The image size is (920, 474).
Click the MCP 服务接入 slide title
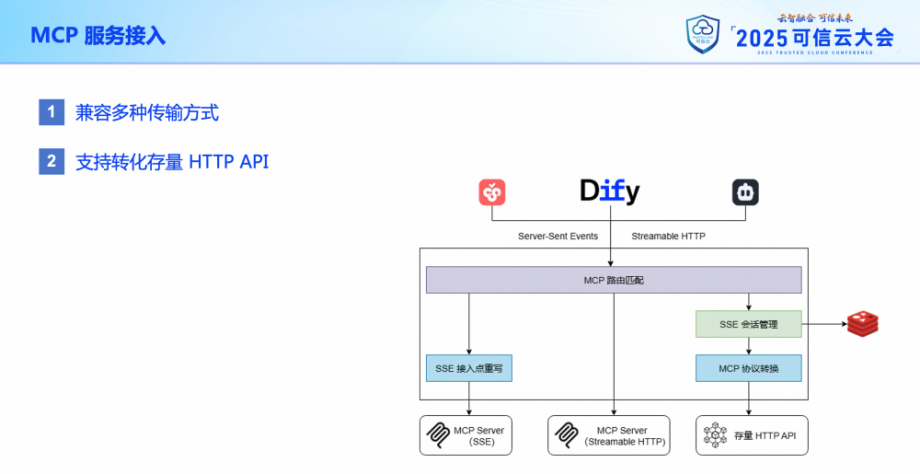pyautogui.click(x=98, y=35)
